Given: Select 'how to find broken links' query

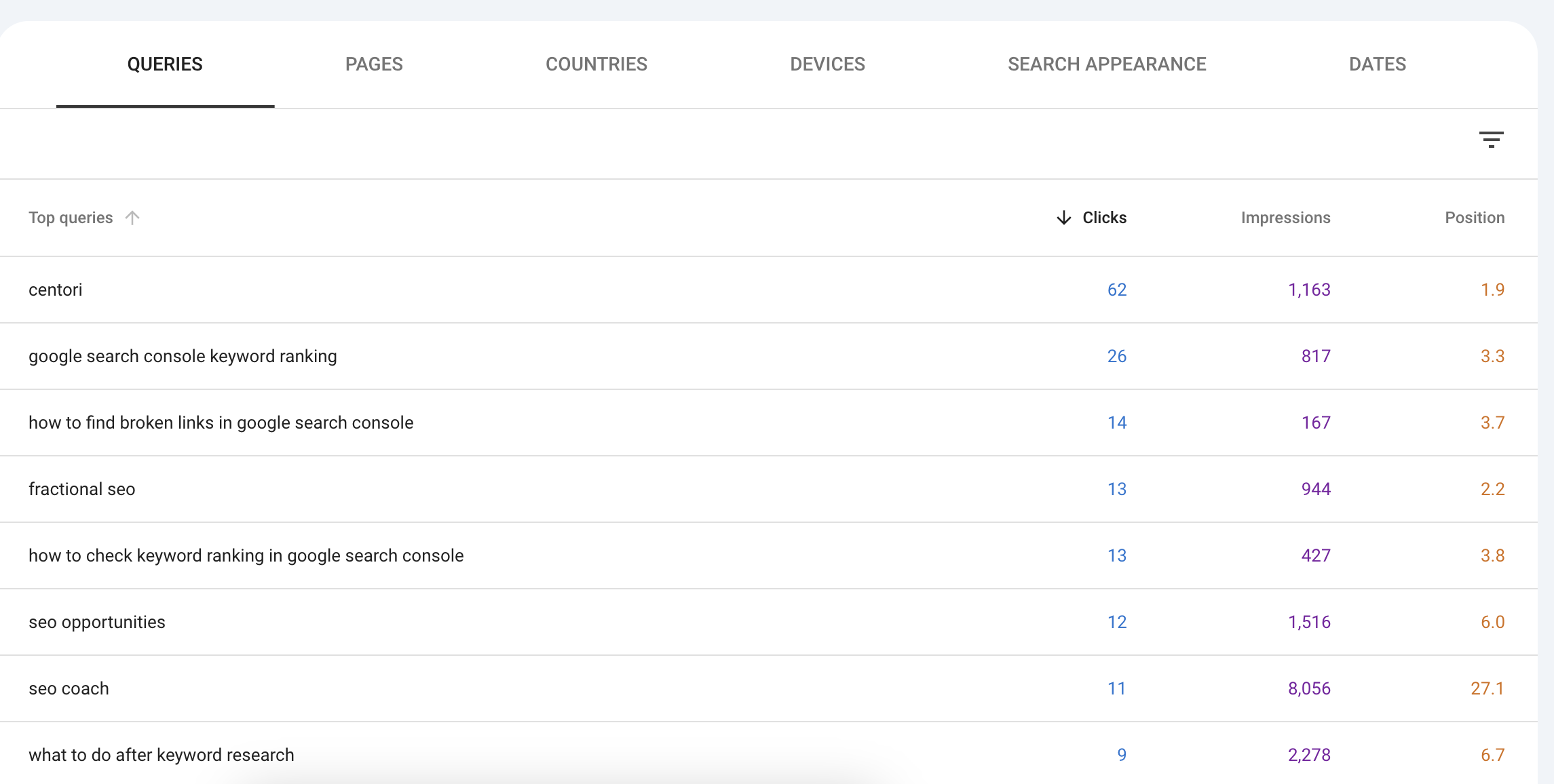Looking at the screenshot, I should (x=221, y=422).
